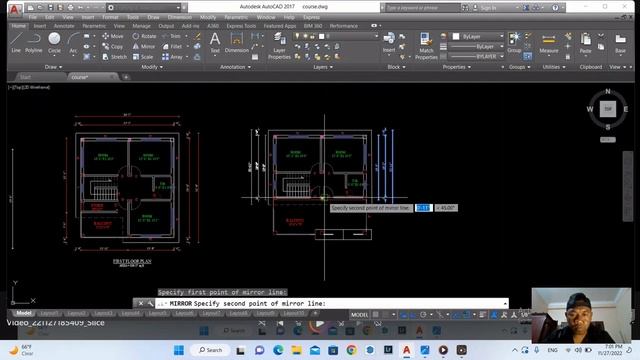Switch to the Manage ribbon tab
Viewport: 640px width, 360px height.
141,26
